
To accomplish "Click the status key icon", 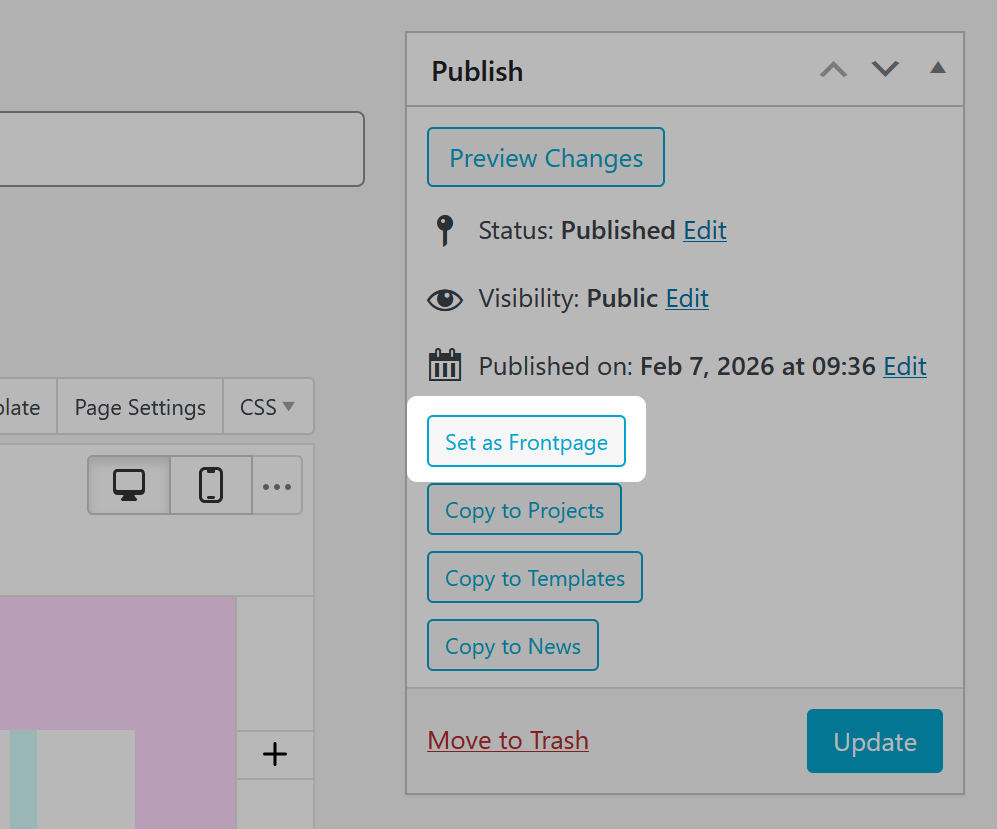I will point(445,230).
